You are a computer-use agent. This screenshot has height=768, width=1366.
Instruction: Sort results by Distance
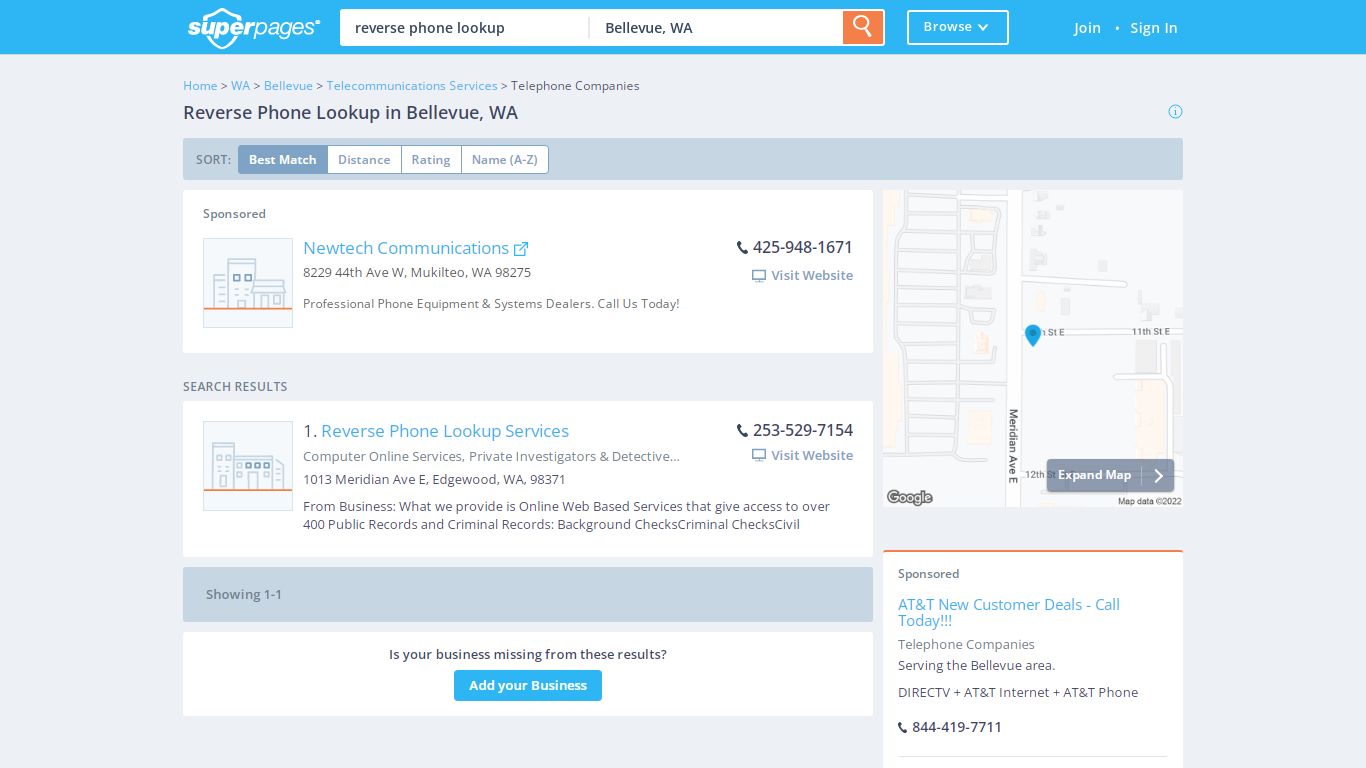[x=364, y=160]
